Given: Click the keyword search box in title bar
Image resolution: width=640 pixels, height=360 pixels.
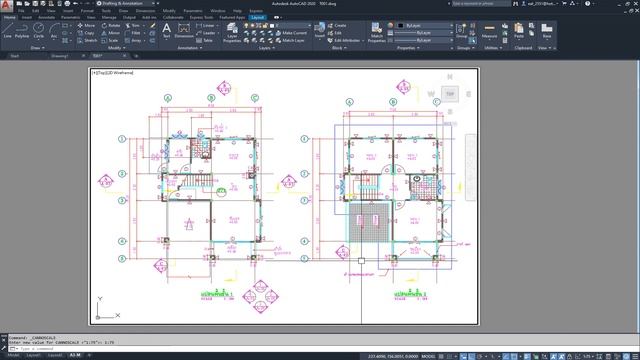Looking at the screenshot, I should point(481,3).
